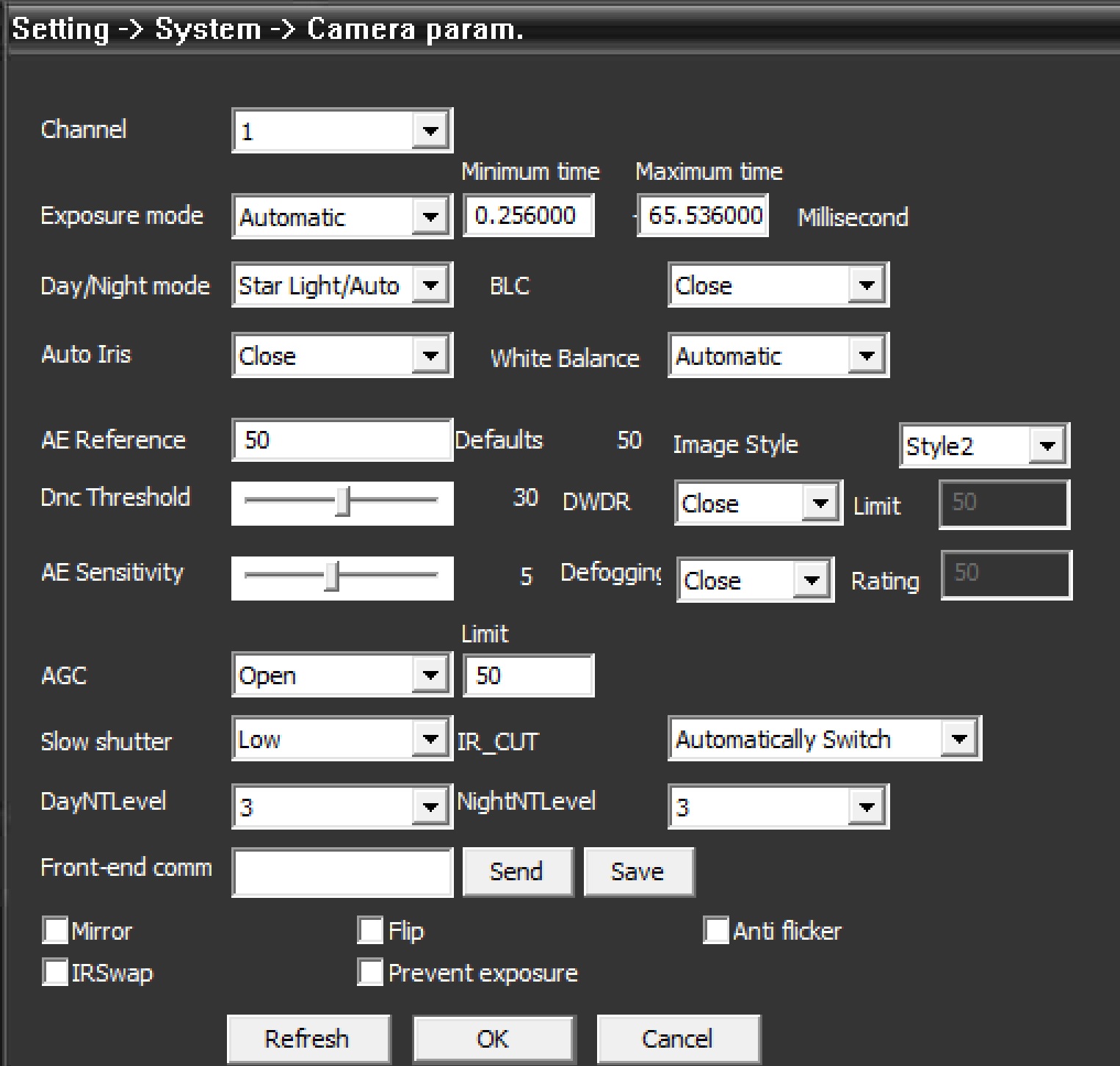This screenshot has width=1120, height=1066.
Task: Open the White Balance dropdown
Action: (866, 356)
